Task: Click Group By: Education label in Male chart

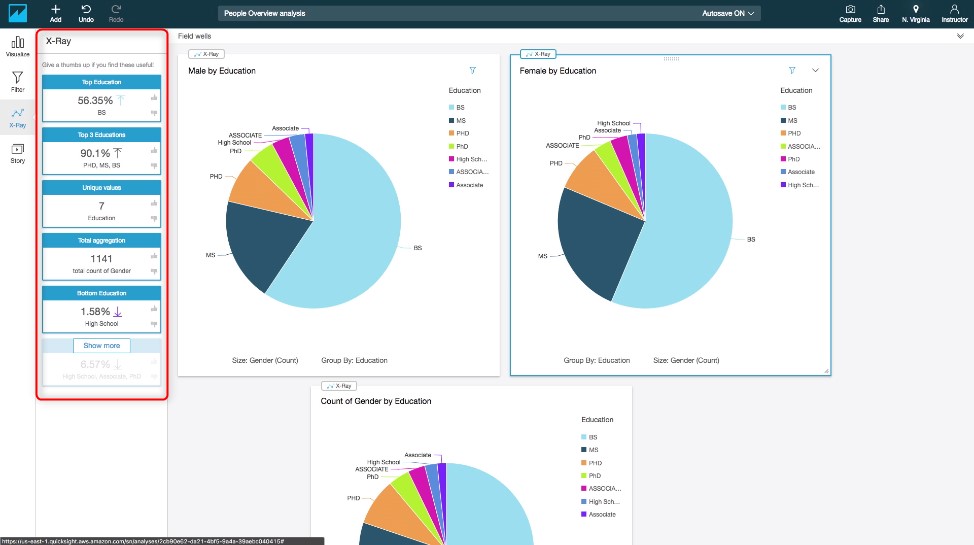Action: point(354,360)
